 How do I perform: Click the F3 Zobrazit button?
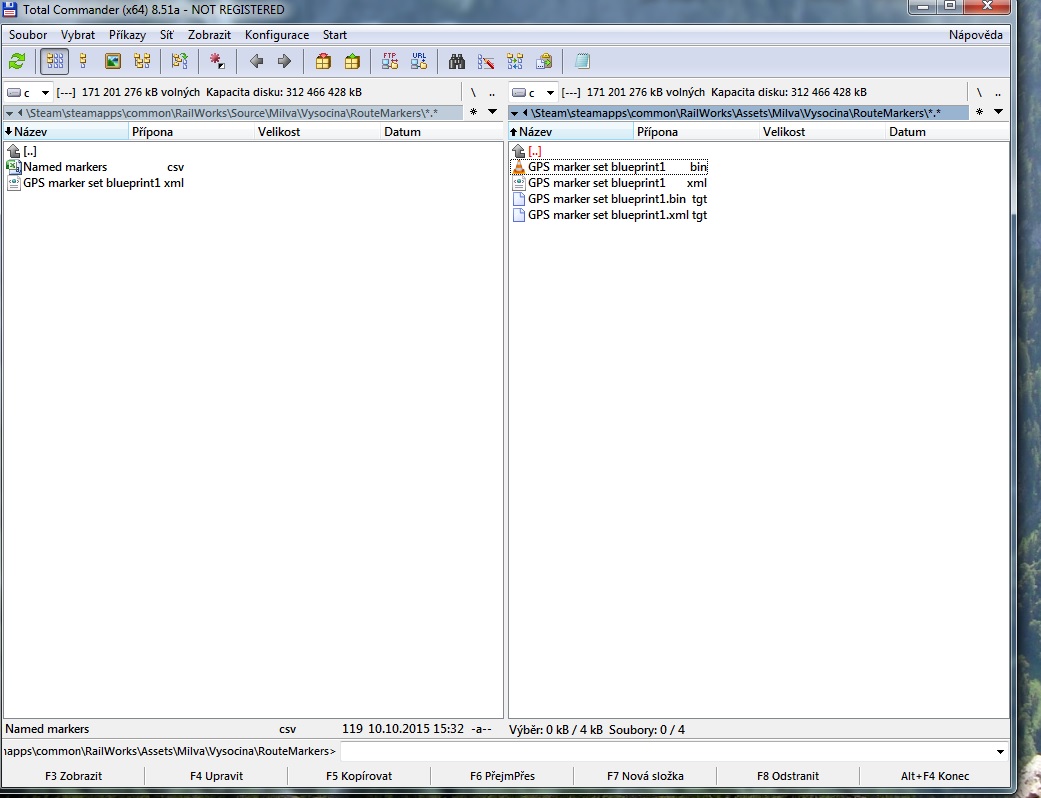(74, 776)
